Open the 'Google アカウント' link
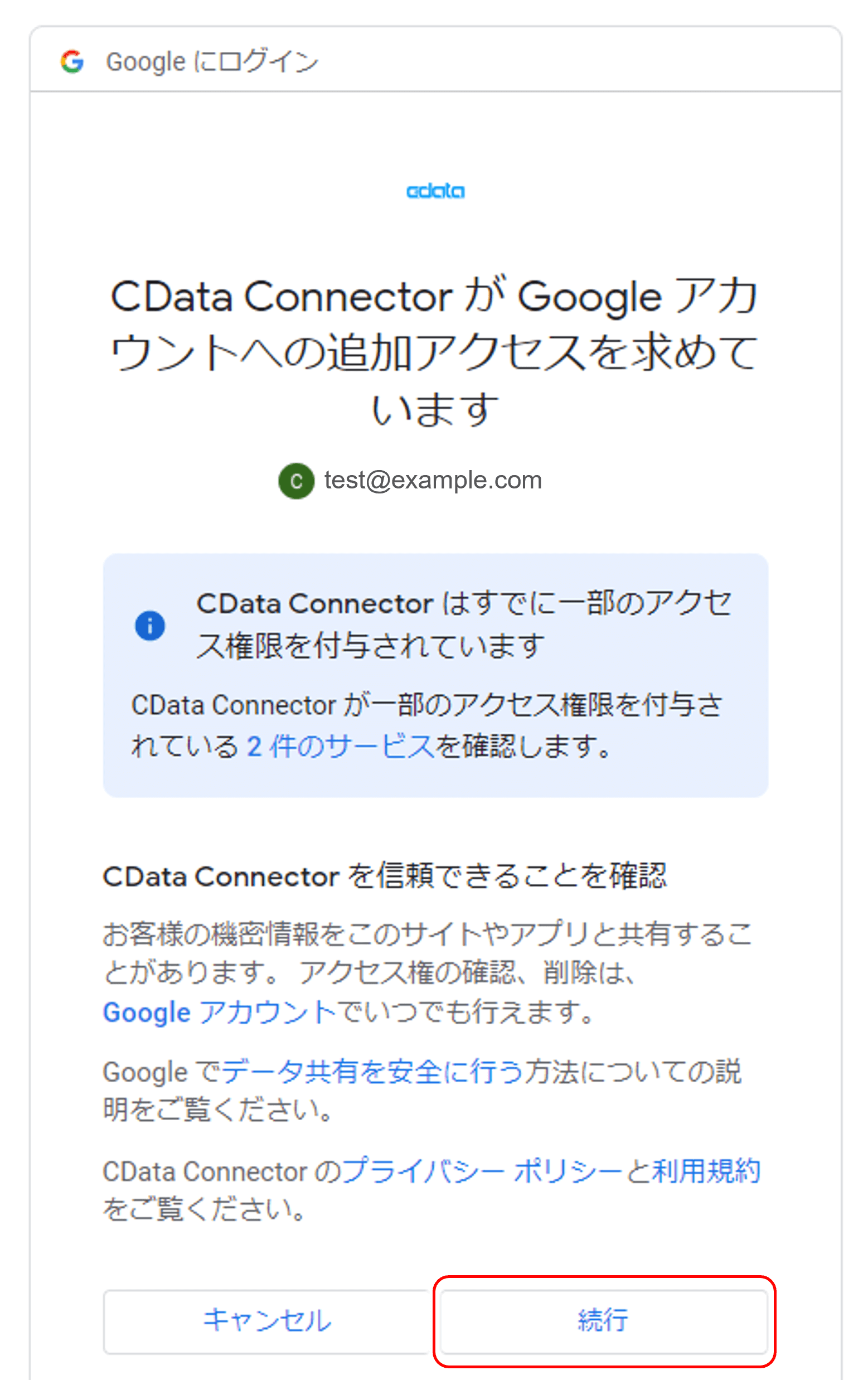The width and height of the screenshot is (868, 1380). 219,1012
